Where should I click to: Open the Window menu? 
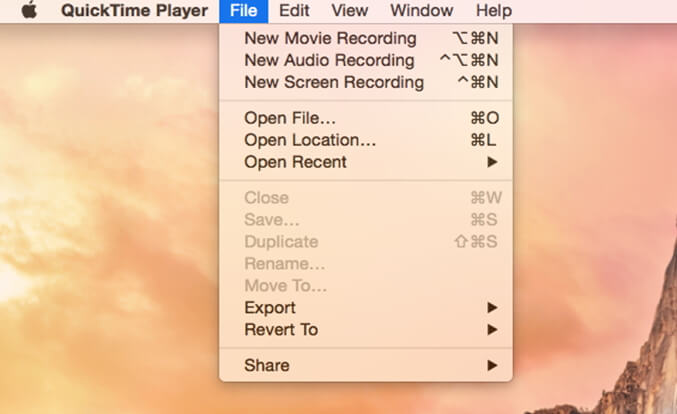click(422, 10)
